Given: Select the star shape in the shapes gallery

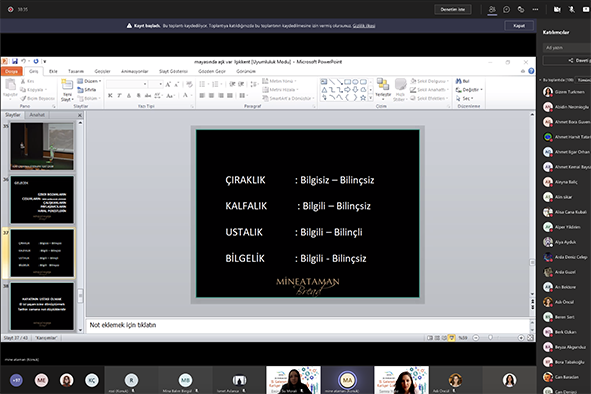Looking at the screenshot, I should [x=363, y=98].
